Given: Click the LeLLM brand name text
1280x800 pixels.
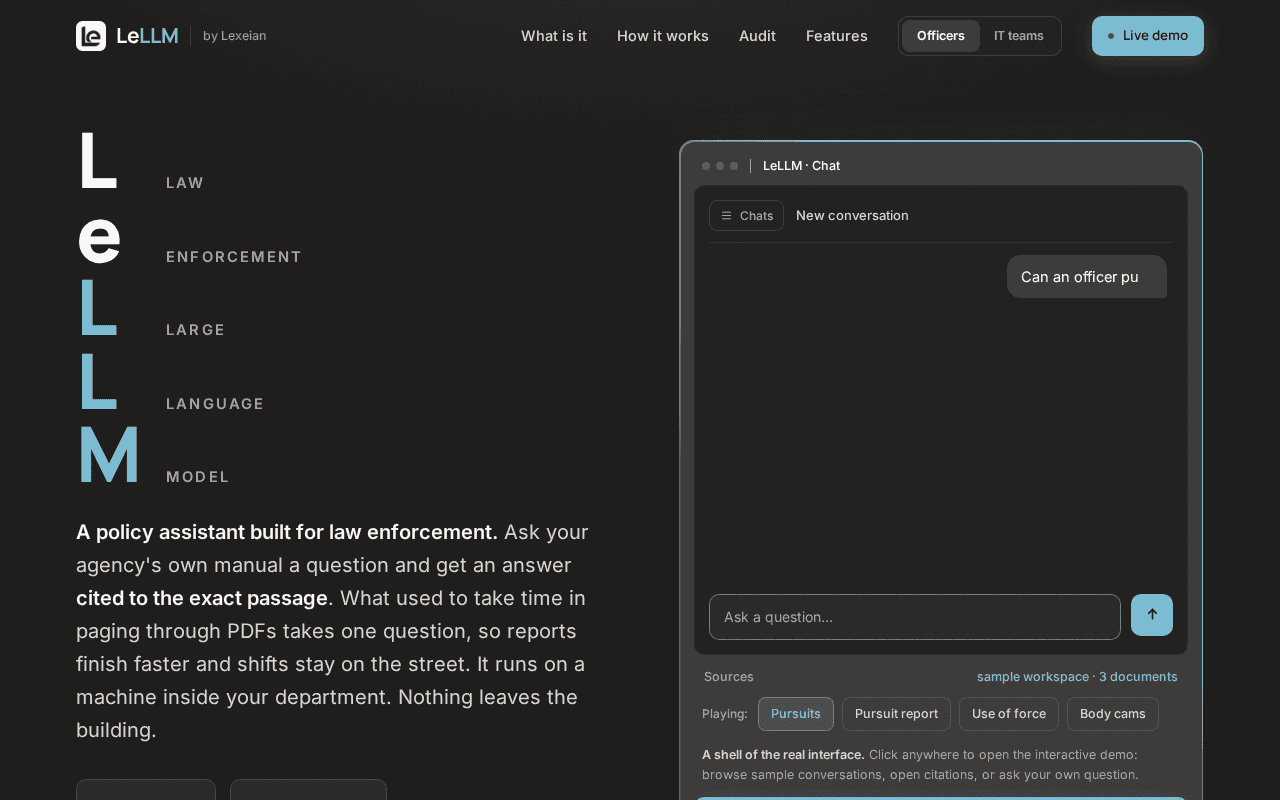Looking at the screenshot, I should coord(147,36).
